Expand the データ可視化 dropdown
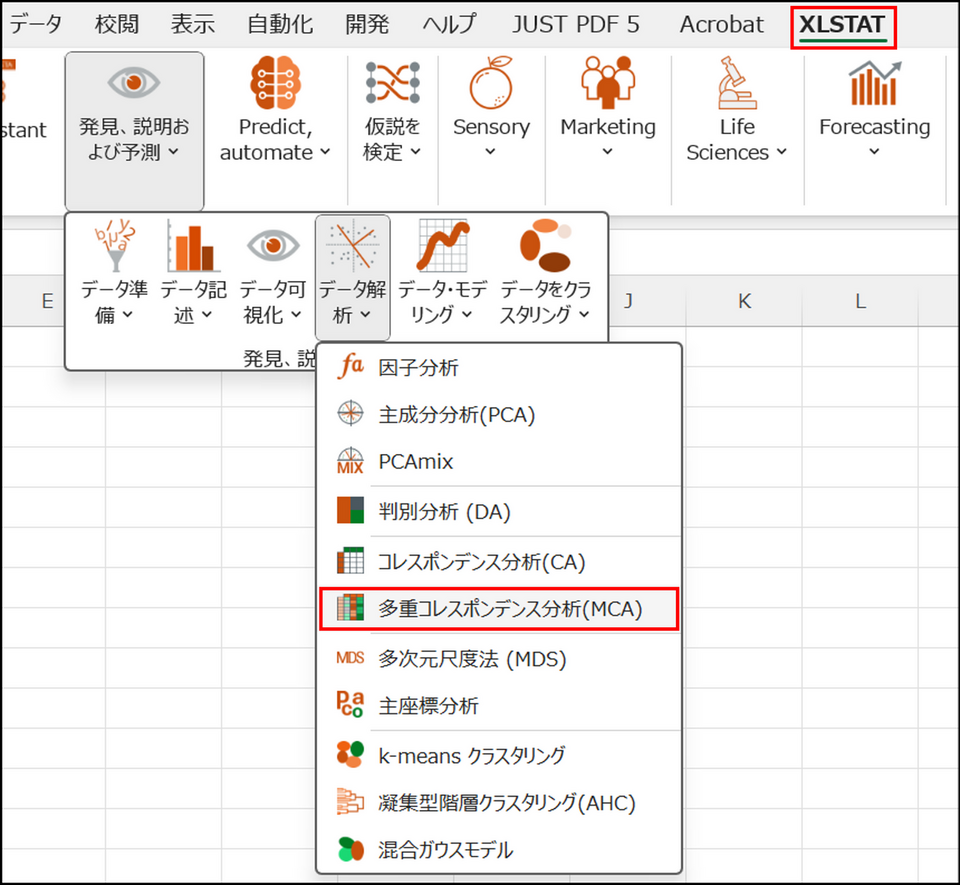The image size is (960, 885). pos(273,302)
